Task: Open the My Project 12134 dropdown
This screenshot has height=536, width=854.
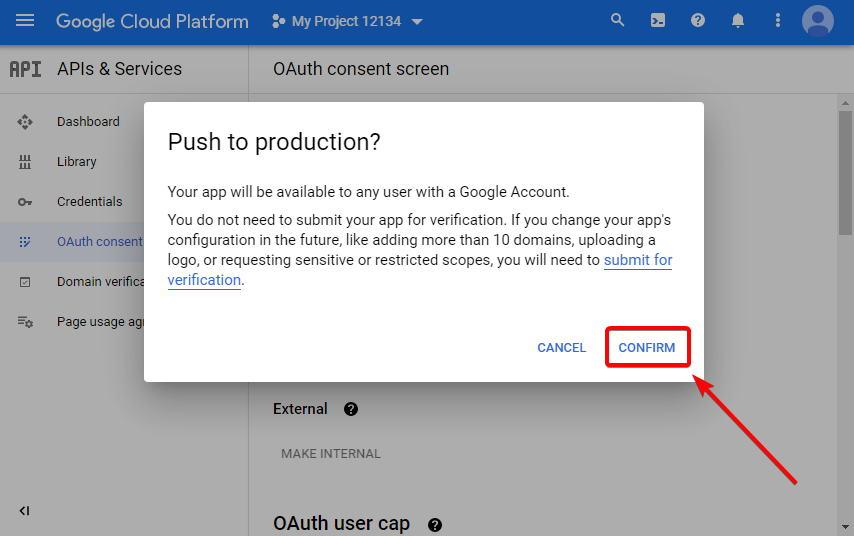Action: 347,22
